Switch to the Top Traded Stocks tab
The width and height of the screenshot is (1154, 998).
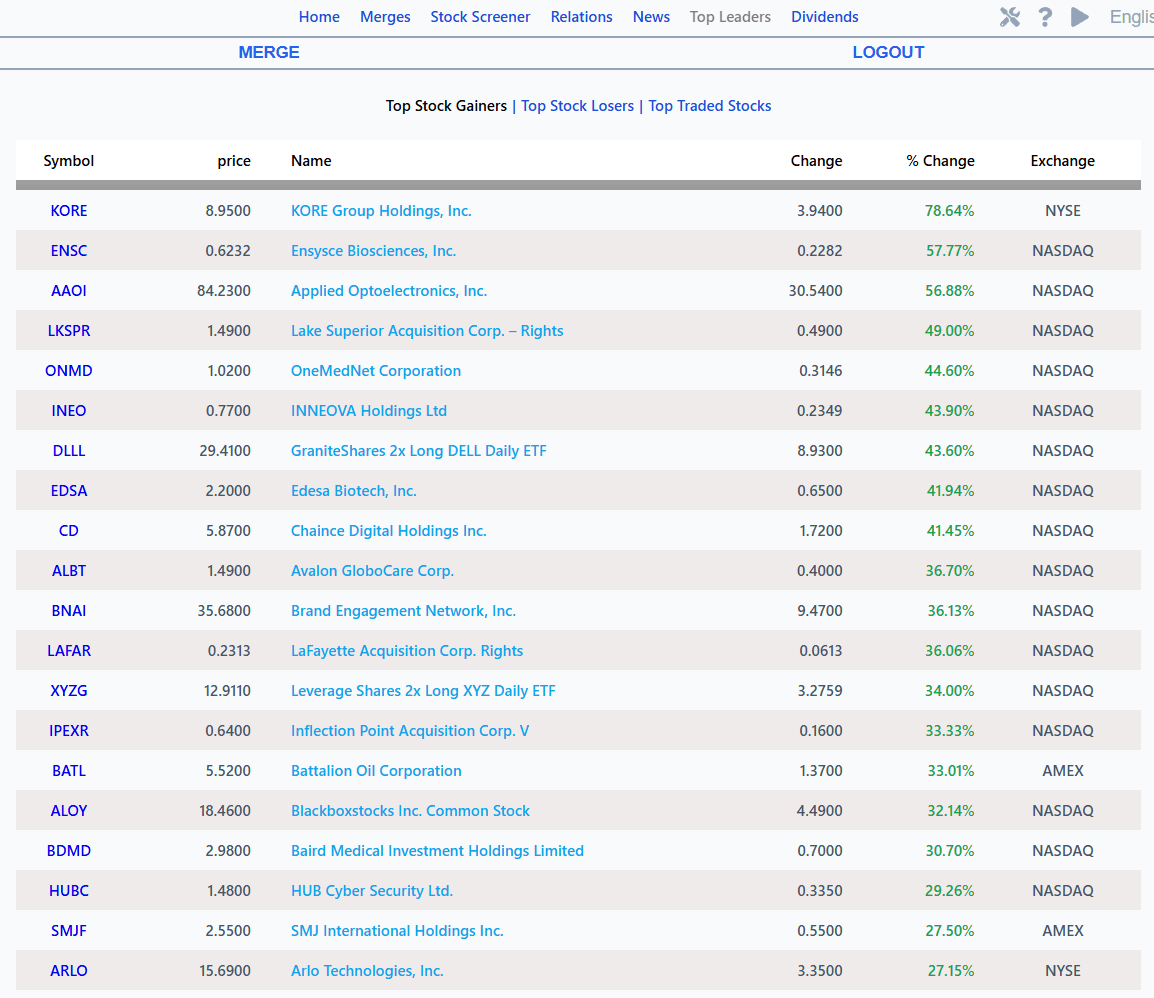coord(709,106)
